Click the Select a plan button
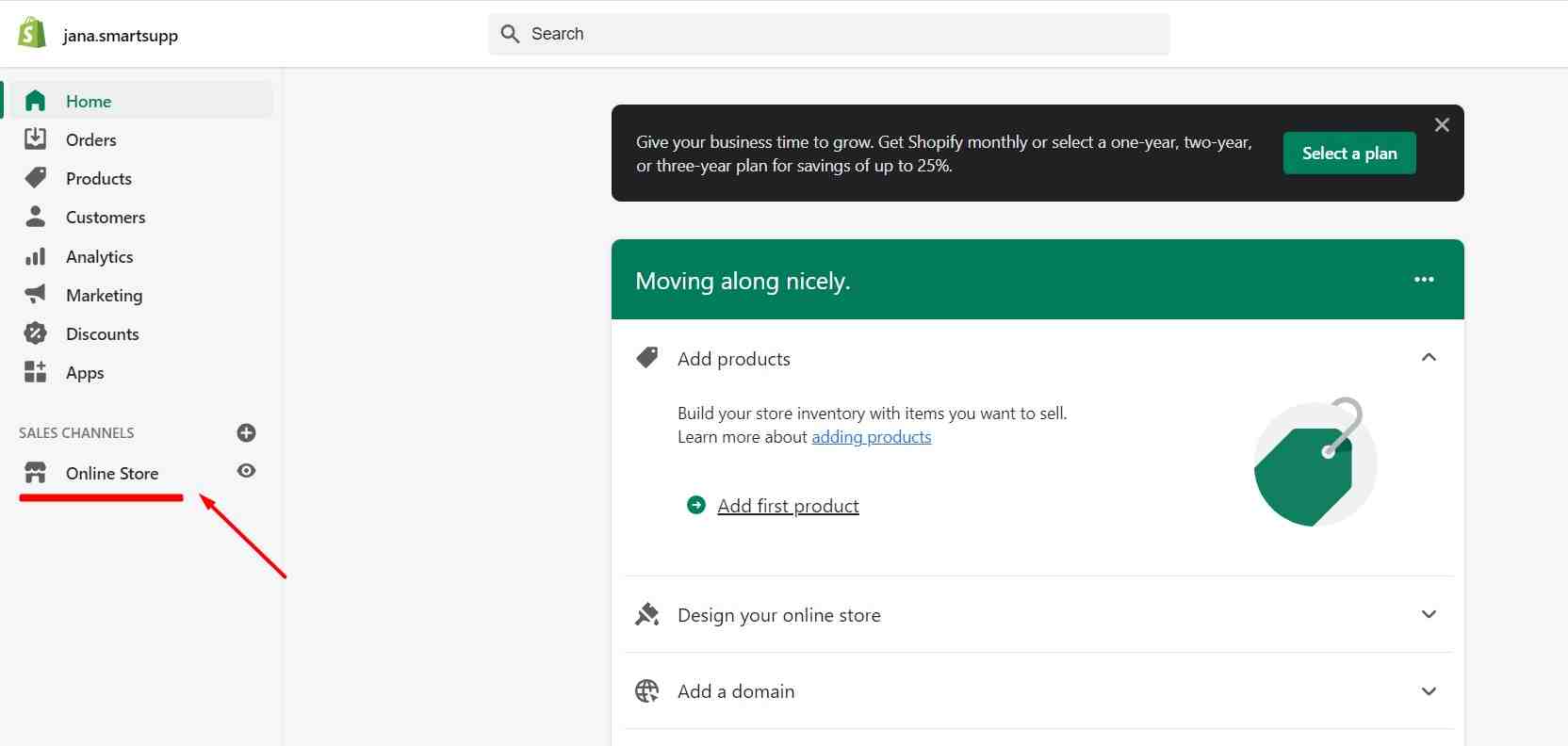The width and height of the screenshot is (1568, 746). [x=1349, y=153]
